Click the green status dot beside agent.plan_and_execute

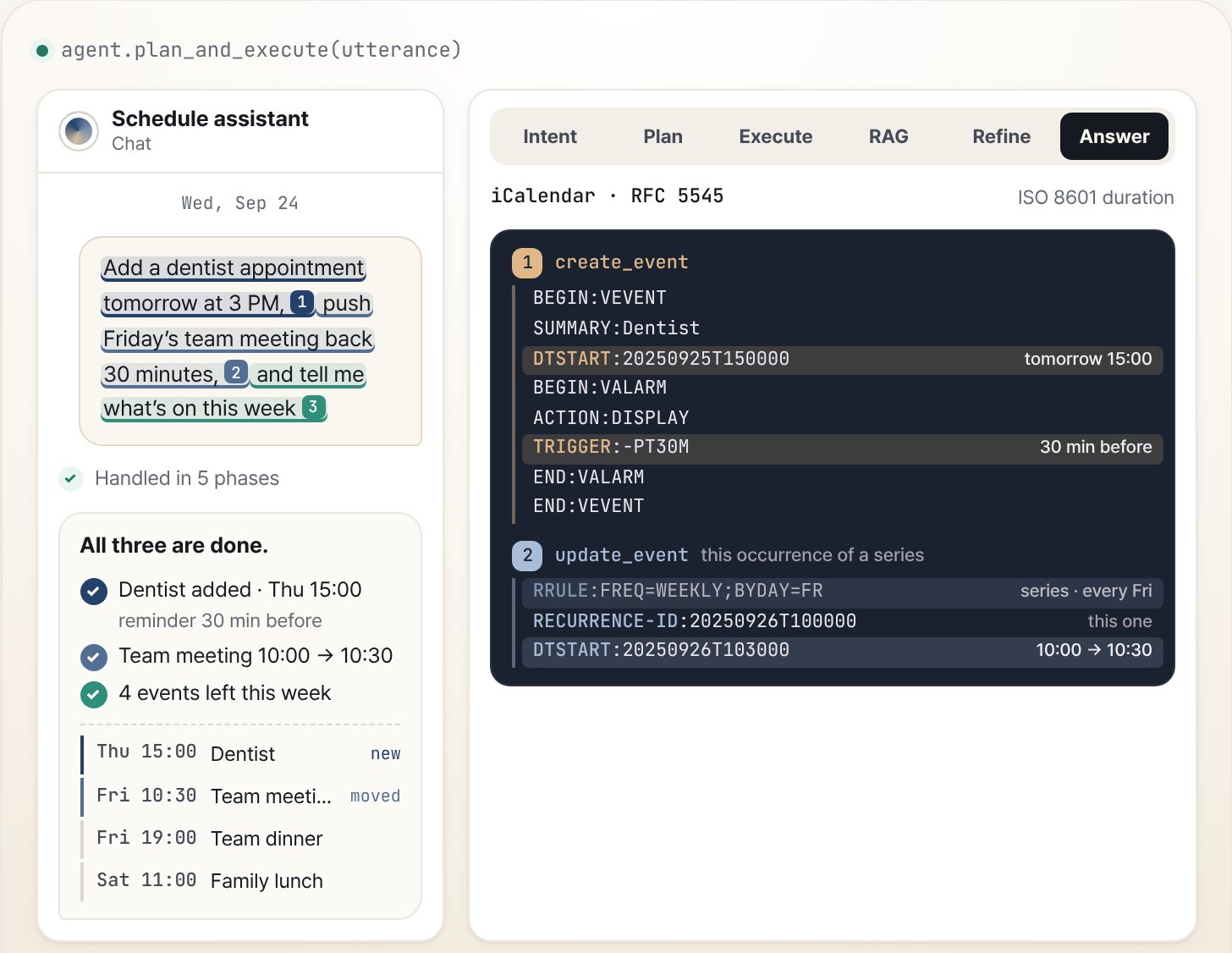pyautogui.click(x=41, y=51)
